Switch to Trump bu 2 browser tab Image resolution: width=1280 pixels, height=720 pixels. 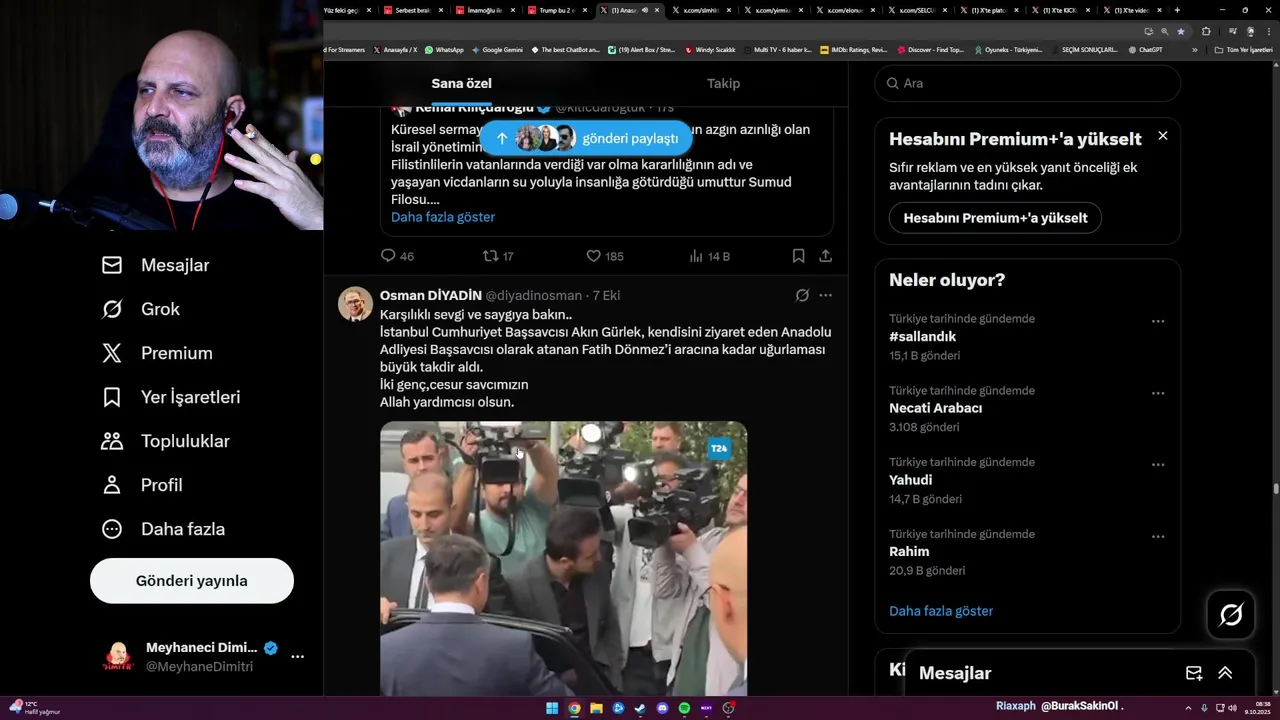click(x=556, y=10)
